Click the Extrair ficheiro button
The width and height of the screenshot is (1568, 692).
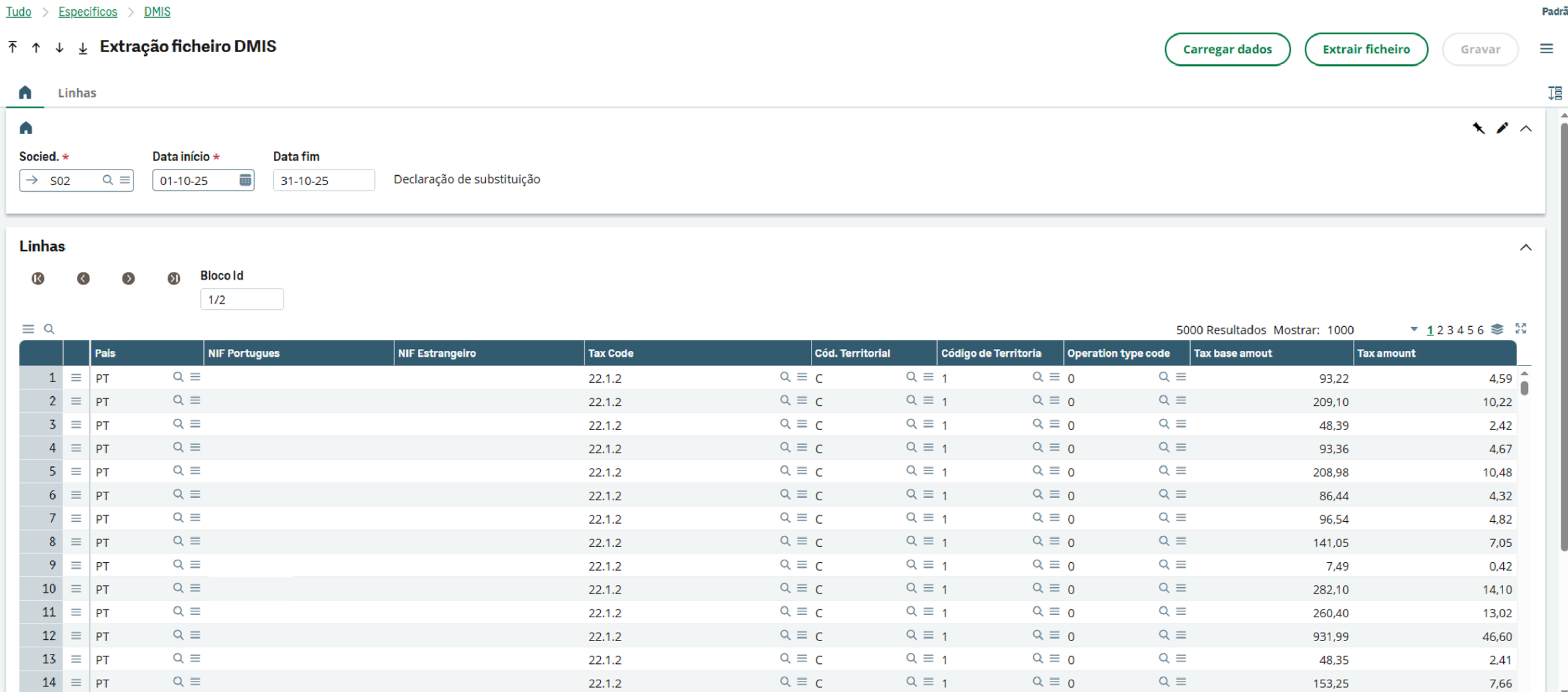tap(1366, 49)
